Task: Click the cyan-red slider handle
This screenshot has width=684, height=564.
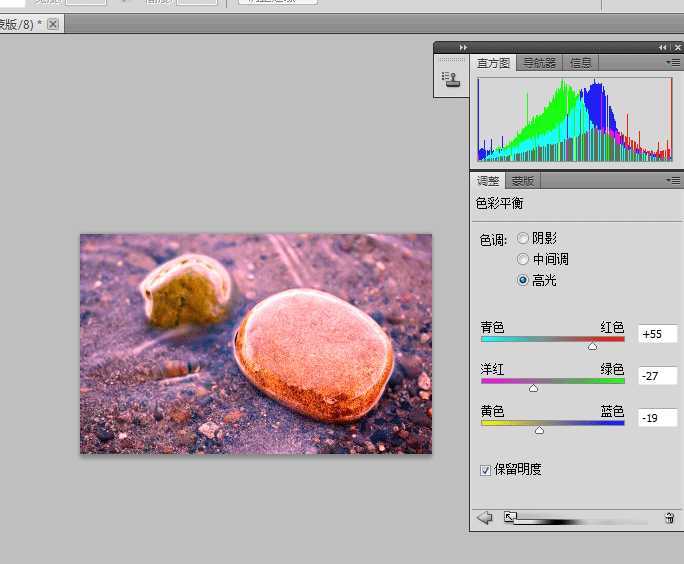Action: [592, 346]
